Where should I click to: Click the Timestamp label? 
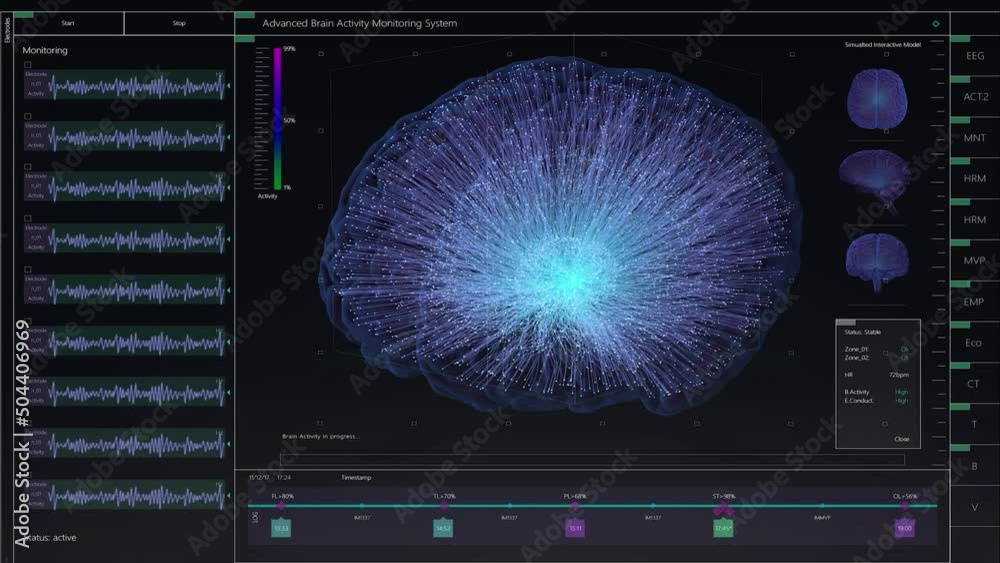[356, 478]
